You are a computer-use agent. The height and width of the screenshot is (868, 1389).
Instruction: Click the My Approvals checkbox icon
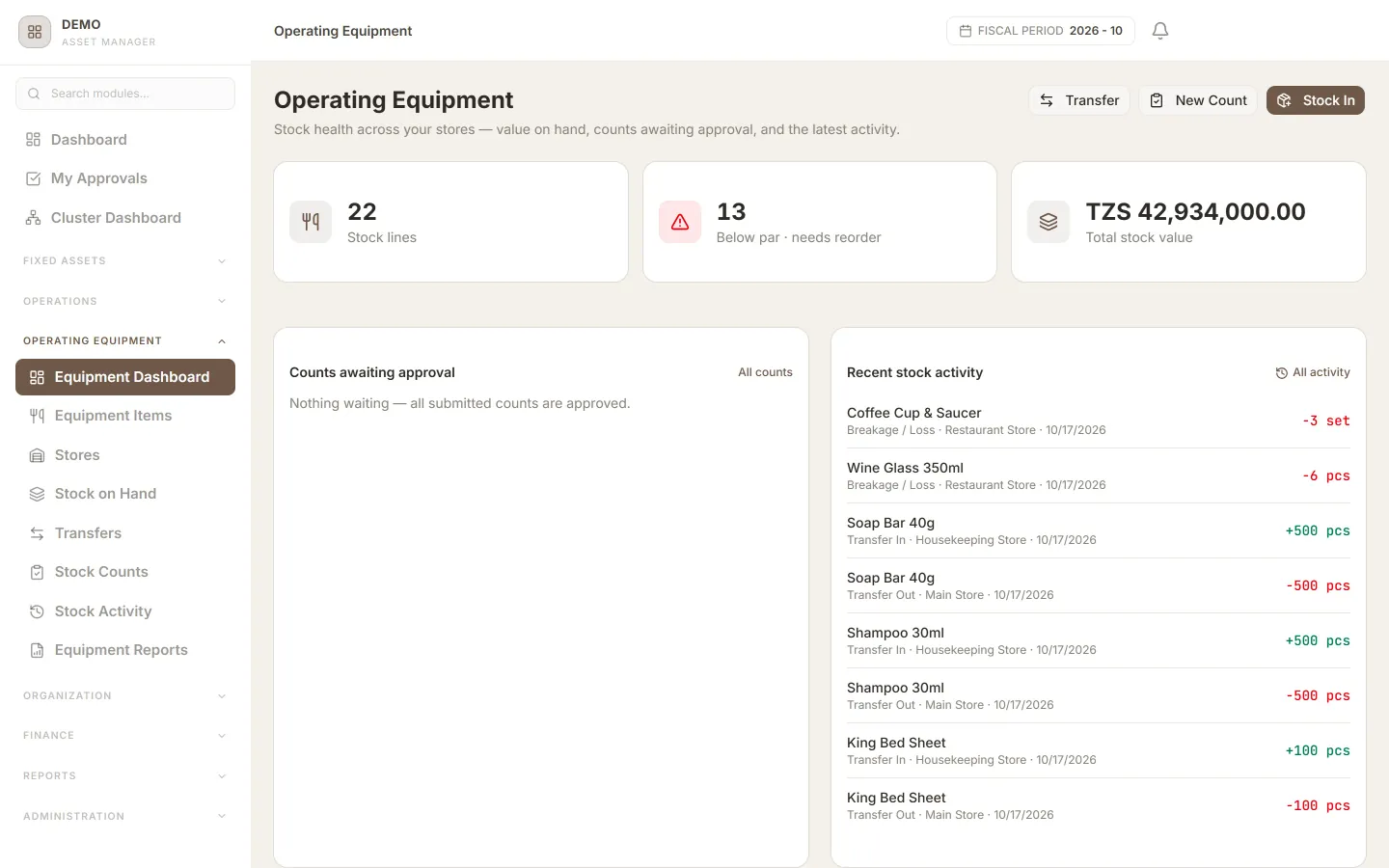[33, 178]
